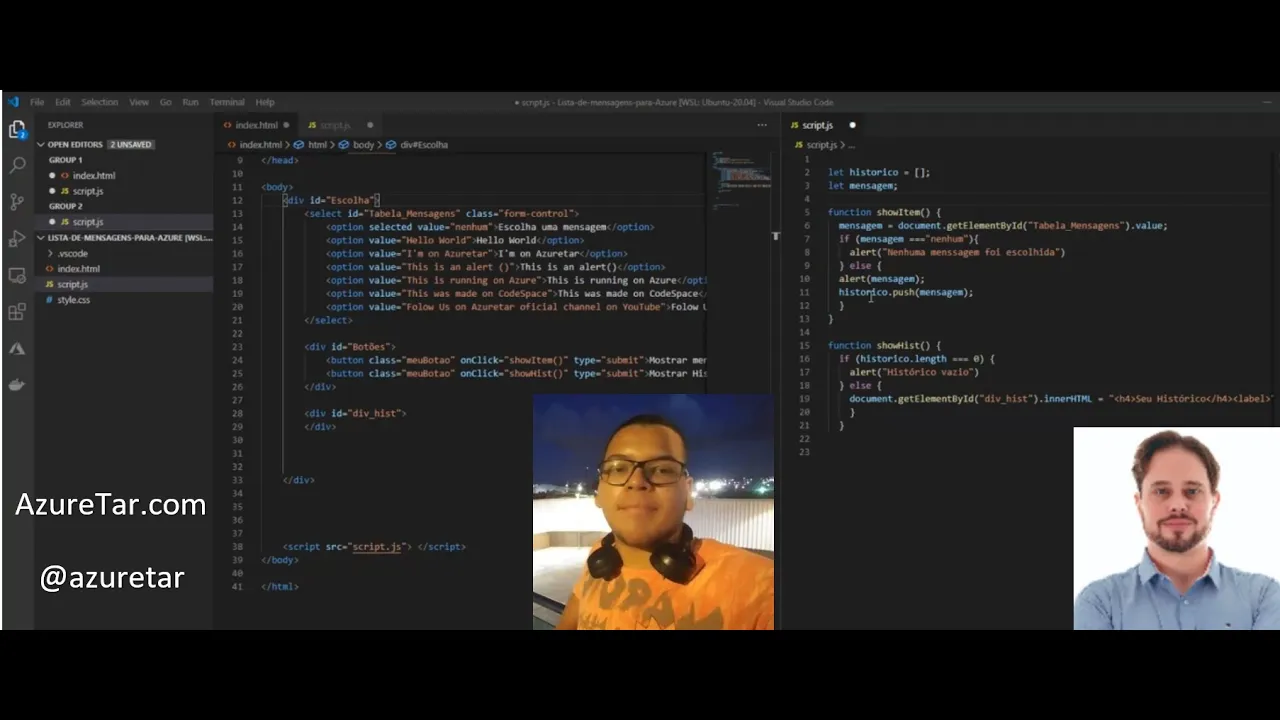Open the Docker view in the activity bar
This screenshot has height=720, width=1280.
tap(17, 385)
